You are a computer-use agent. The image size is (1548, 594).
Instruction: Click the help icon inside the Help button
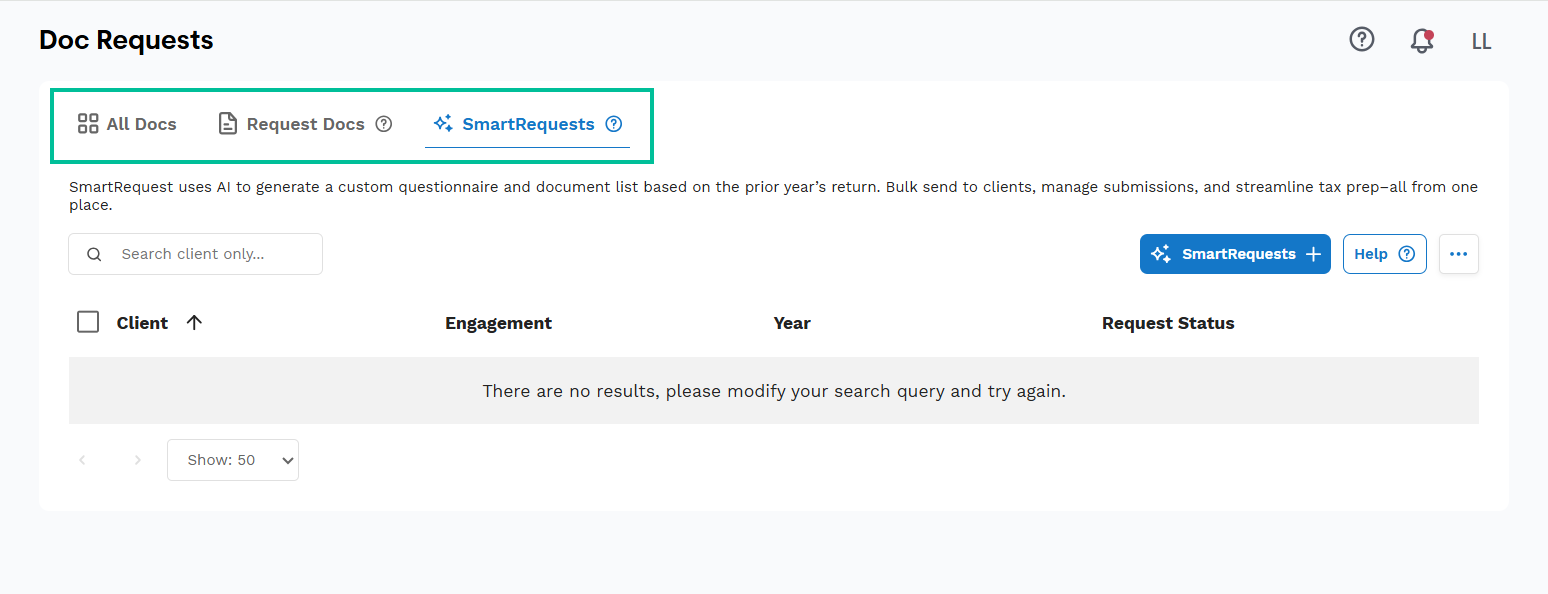(1407, 254)
